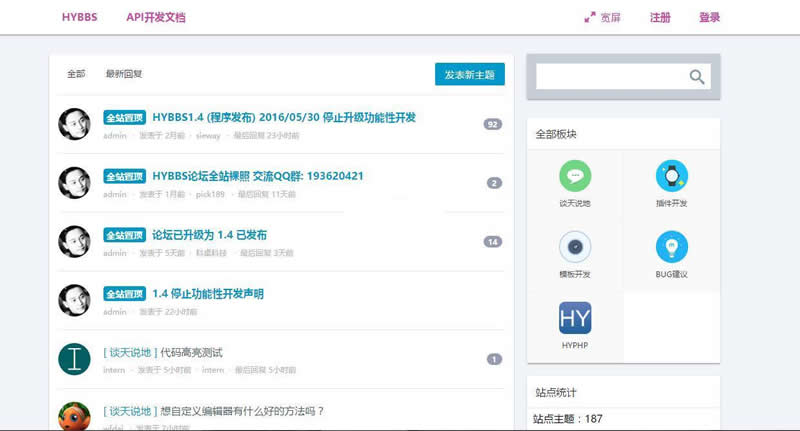
Task: Click reply count badge on 代码高亮测试 post
Action: click(x=494, y=359)
